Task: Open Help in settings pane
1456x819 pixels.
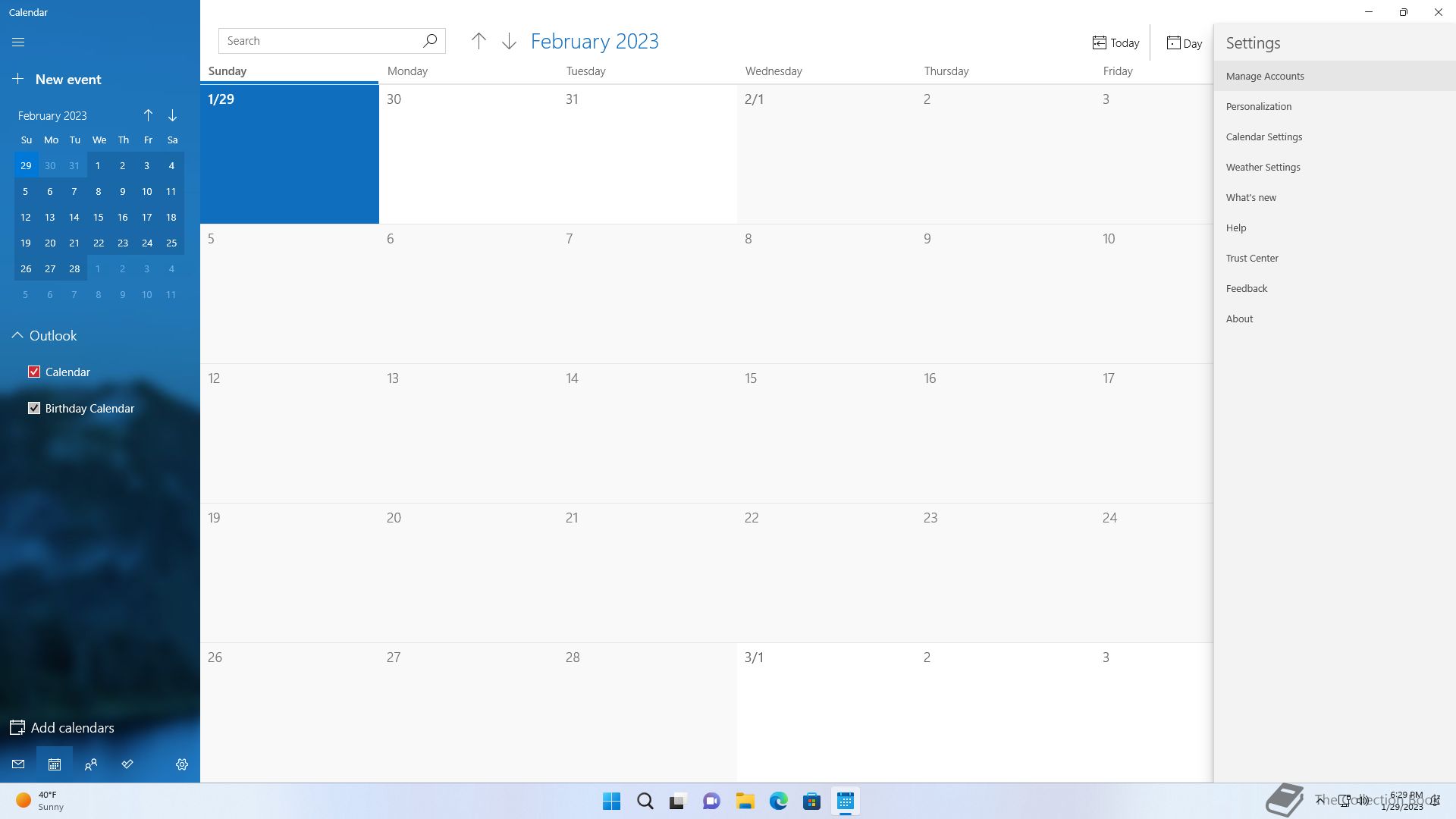Action: pos(1335,227)
